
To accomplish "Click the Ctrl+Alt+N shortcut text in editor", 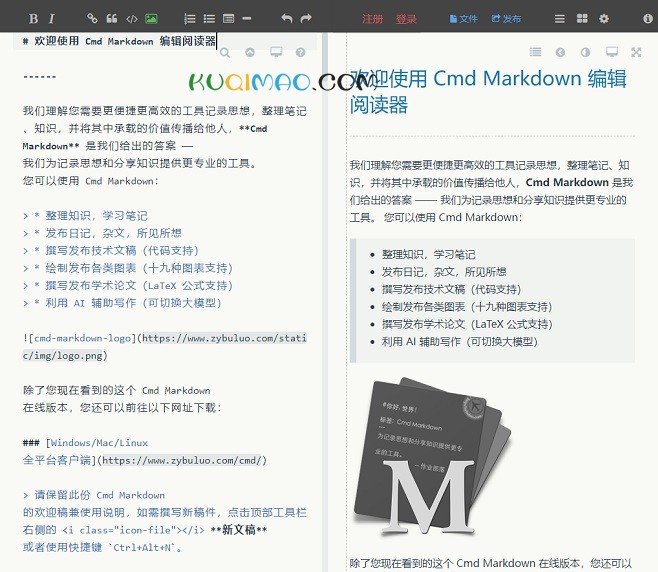I will click(143, 548).
